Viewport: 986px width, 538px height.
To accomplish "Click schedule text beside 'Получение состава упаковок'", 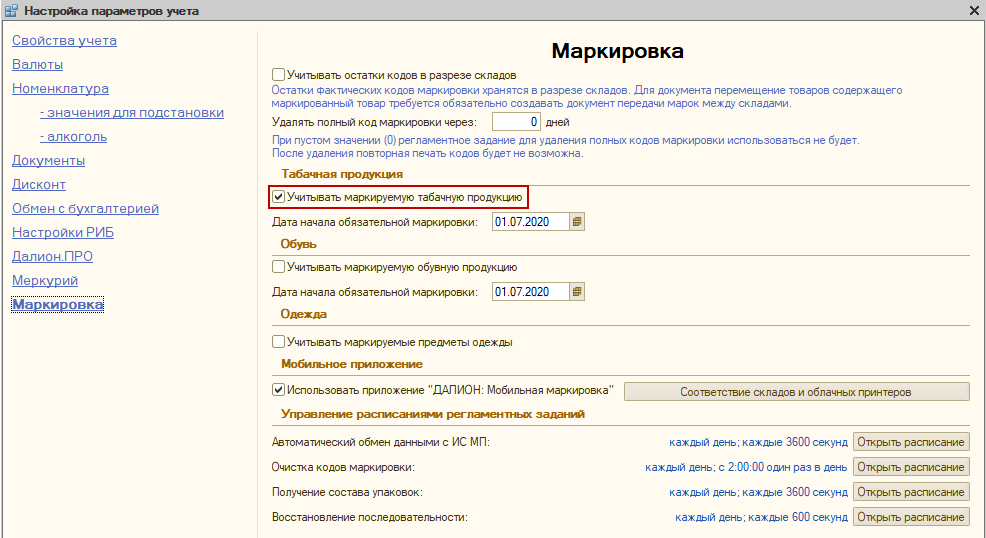I will [758, 492].
